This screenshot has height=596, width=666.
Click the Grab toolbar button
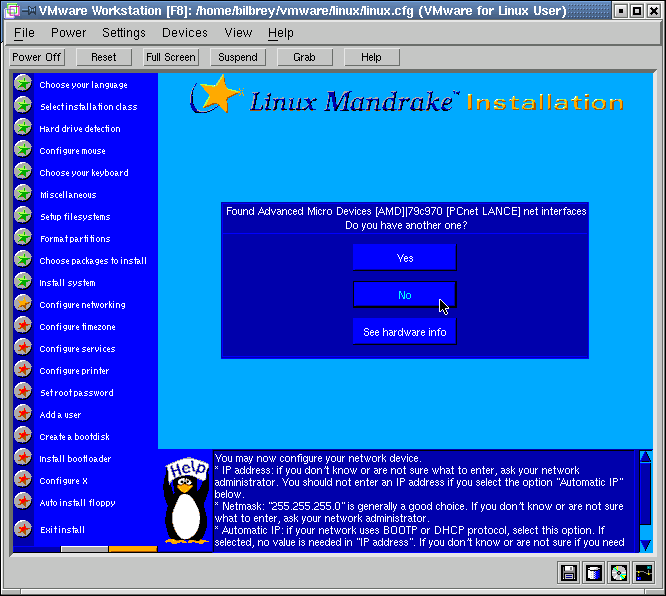click(x=304, y=57)
